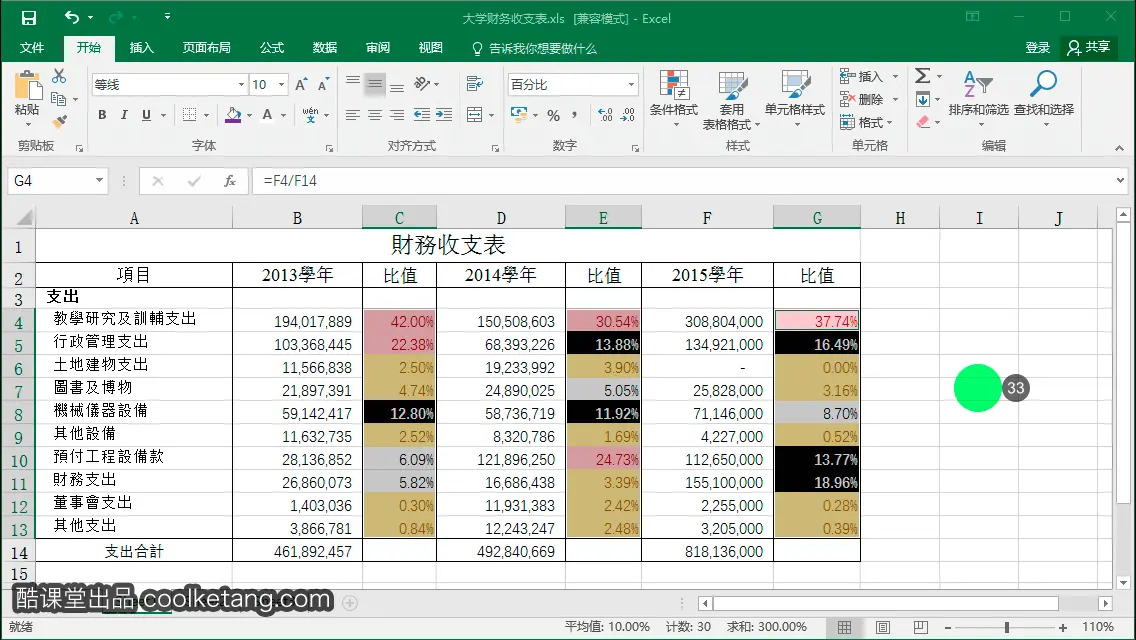Click the Cut scissors icon
Viewport: 1136px width, 640px height.
(x=59, y=76)
